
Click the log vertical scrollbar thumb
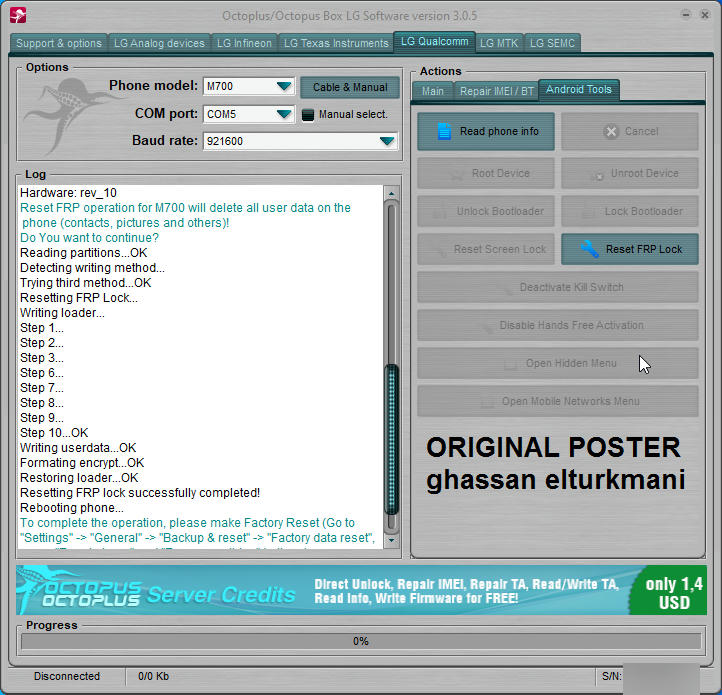pos(391,439)
